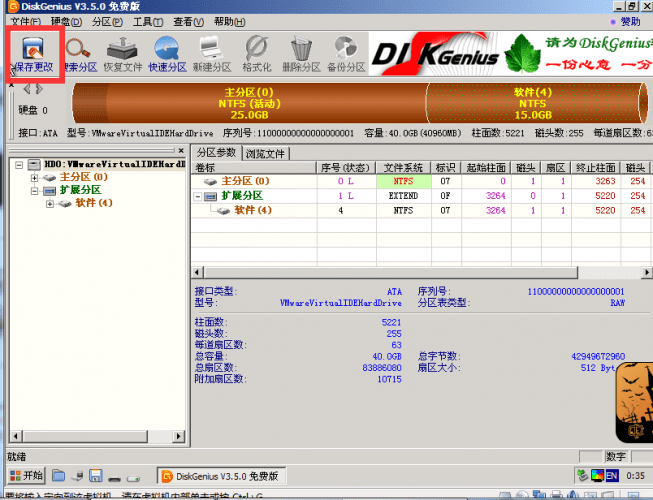This screenshot has width=653, height=500.
Task: Expand 主分区(0) in the tree
Action: (34, 178)
